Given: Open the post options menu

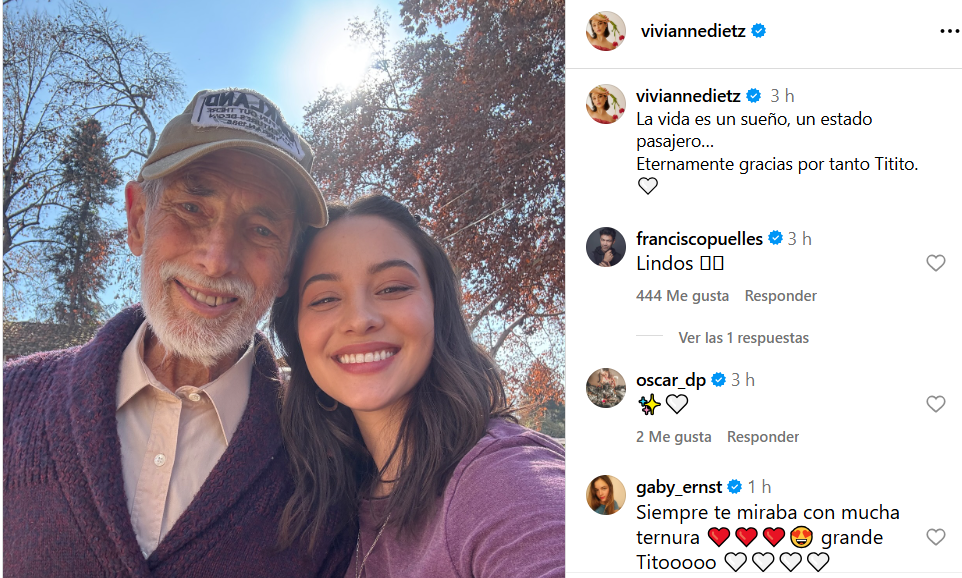Looking at the screenshot, I should click(948, 30).
